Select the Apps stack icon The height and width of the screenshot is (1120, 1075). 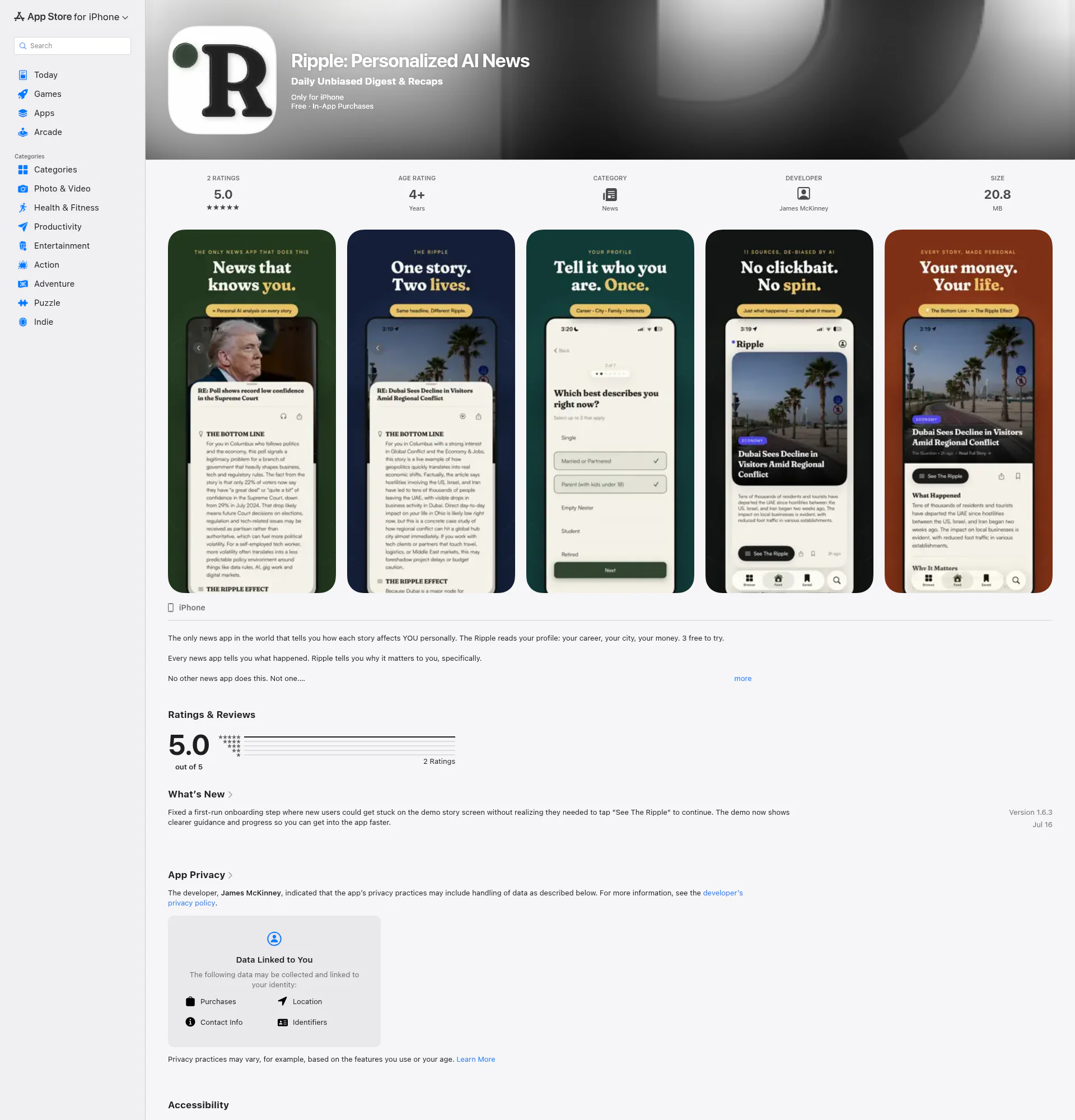pos(23,113)
